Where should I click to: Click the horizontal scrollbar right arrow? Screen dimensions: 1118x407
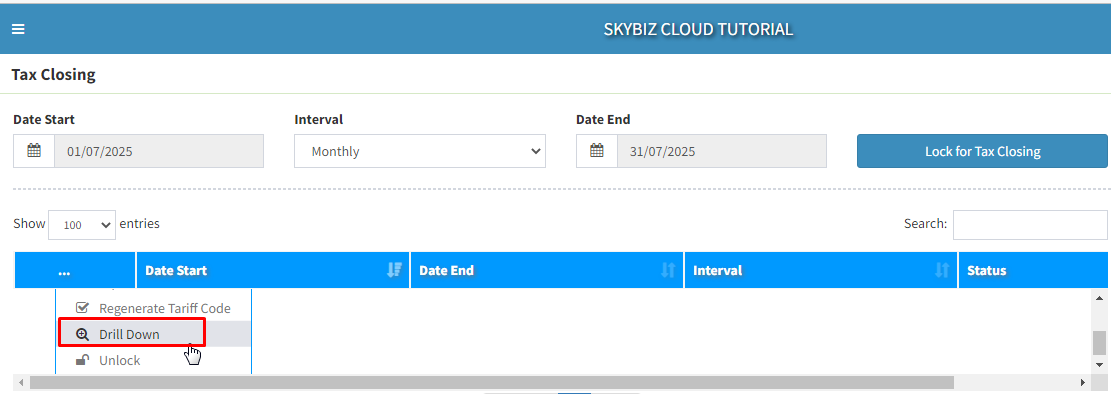pyautogui.click(x=1082, y=383)
